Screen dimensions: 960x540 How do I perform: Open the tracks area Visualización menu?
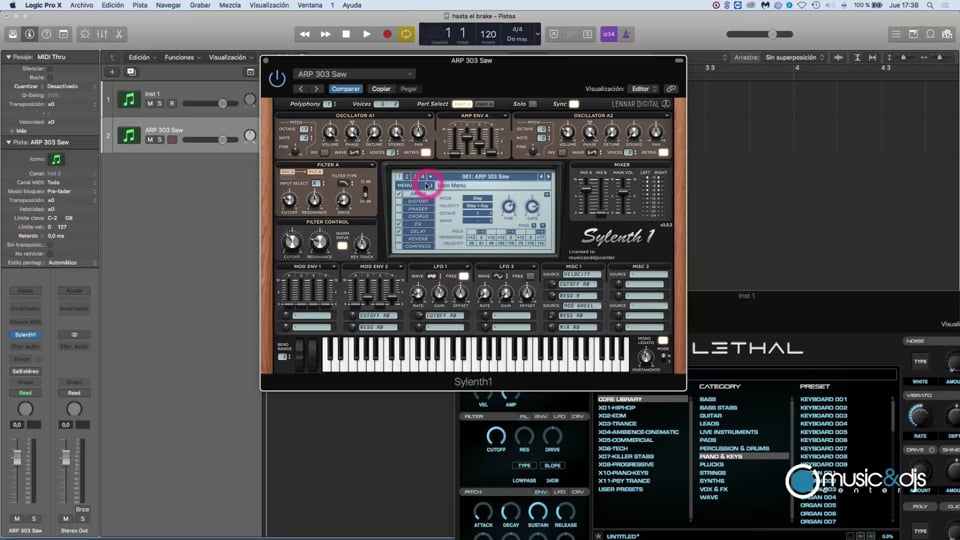[230, 58]
